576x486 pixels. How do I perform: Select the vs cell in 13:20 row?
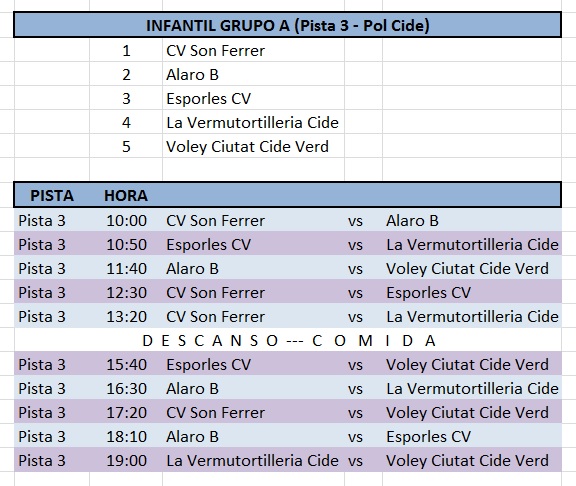355,317
